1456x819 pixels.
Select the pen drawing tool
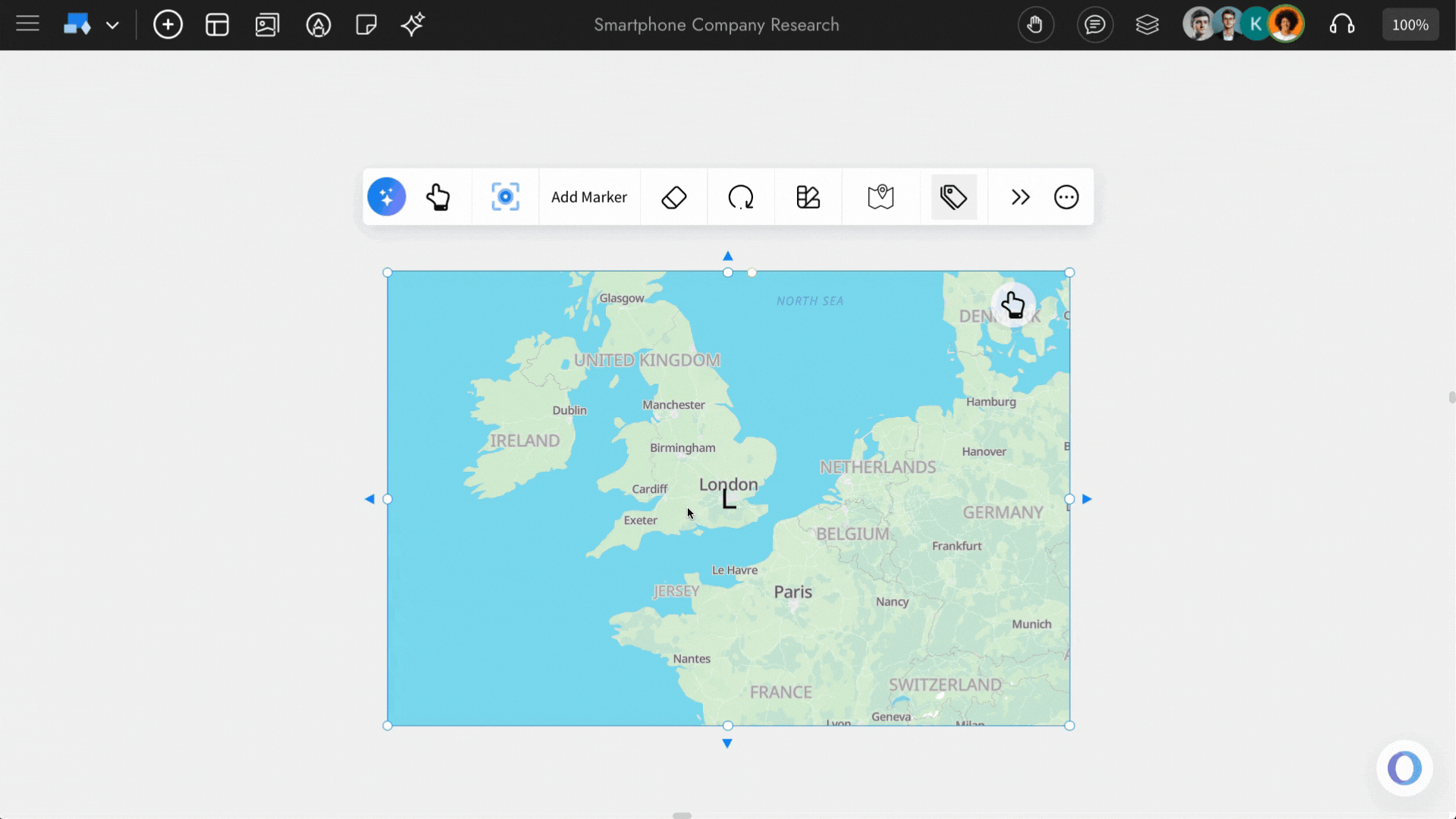coord(318,24)
